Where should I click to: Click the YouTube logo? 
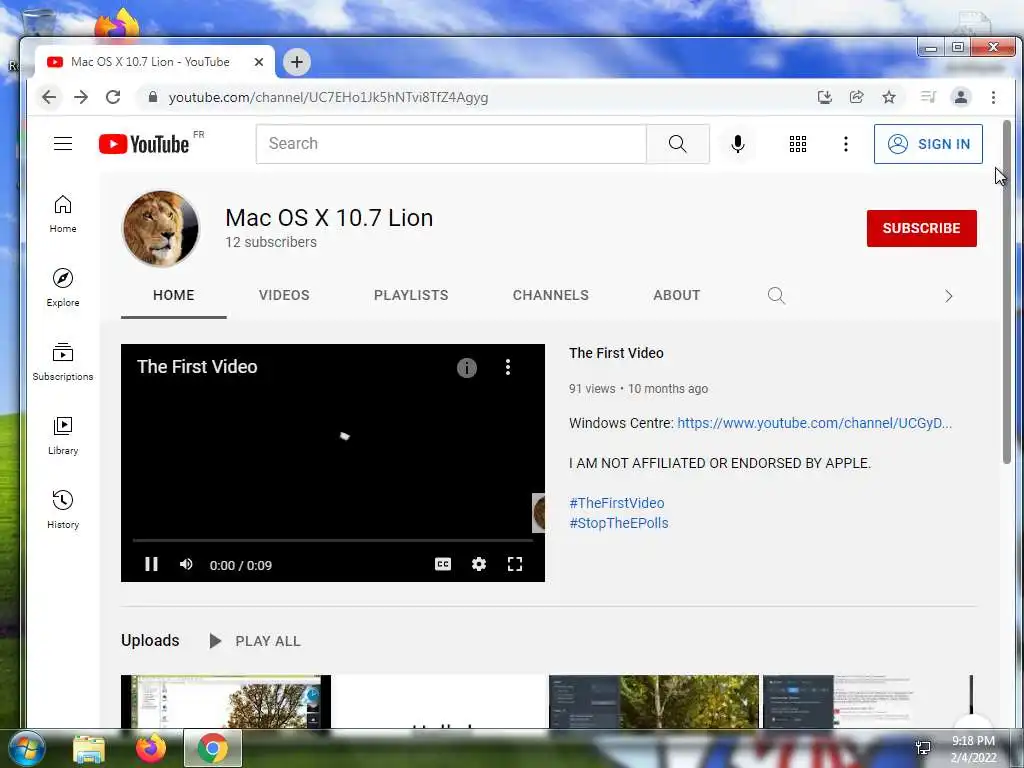[144, 144]
